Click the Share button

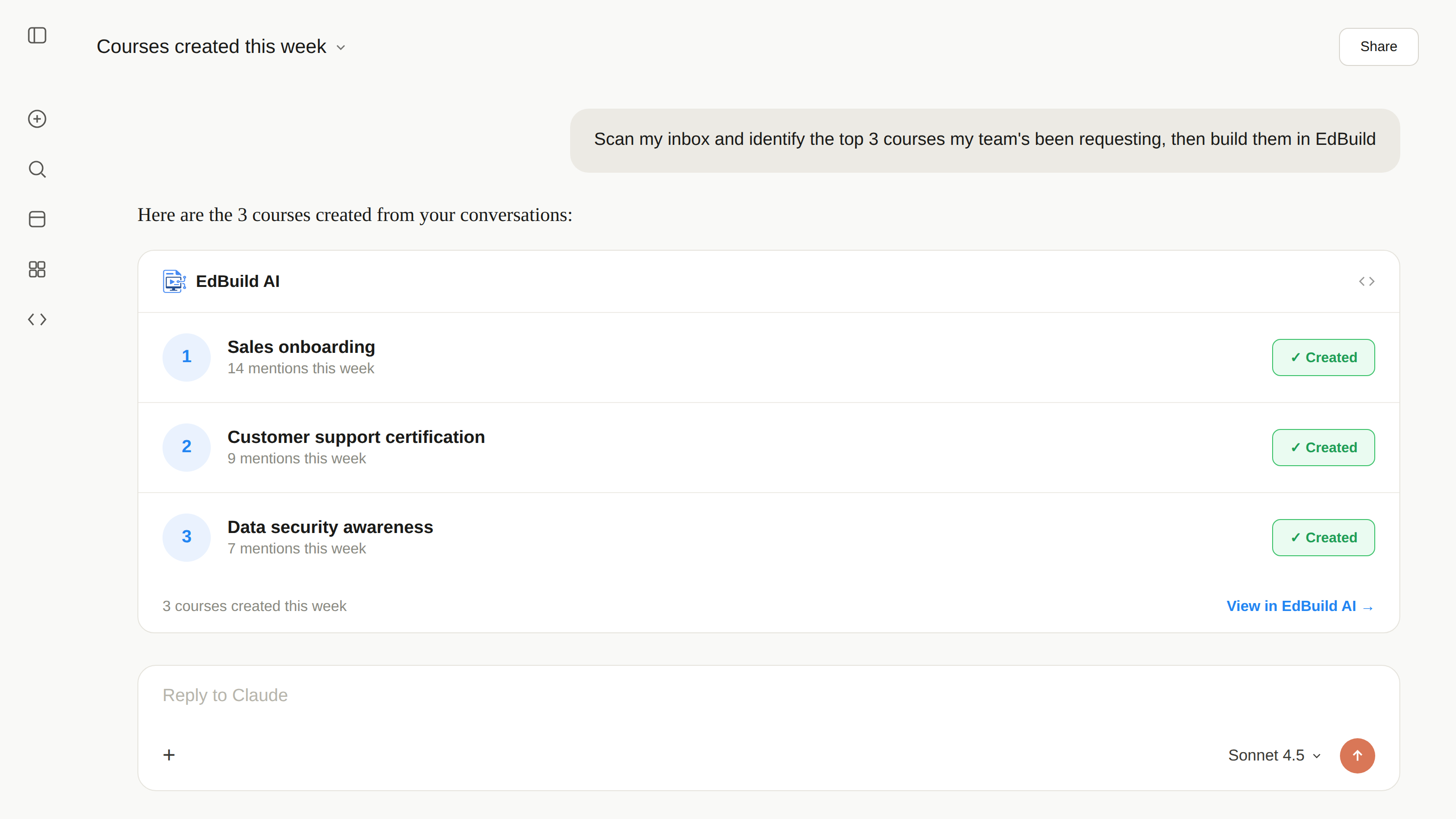(x=1378, y=46)
